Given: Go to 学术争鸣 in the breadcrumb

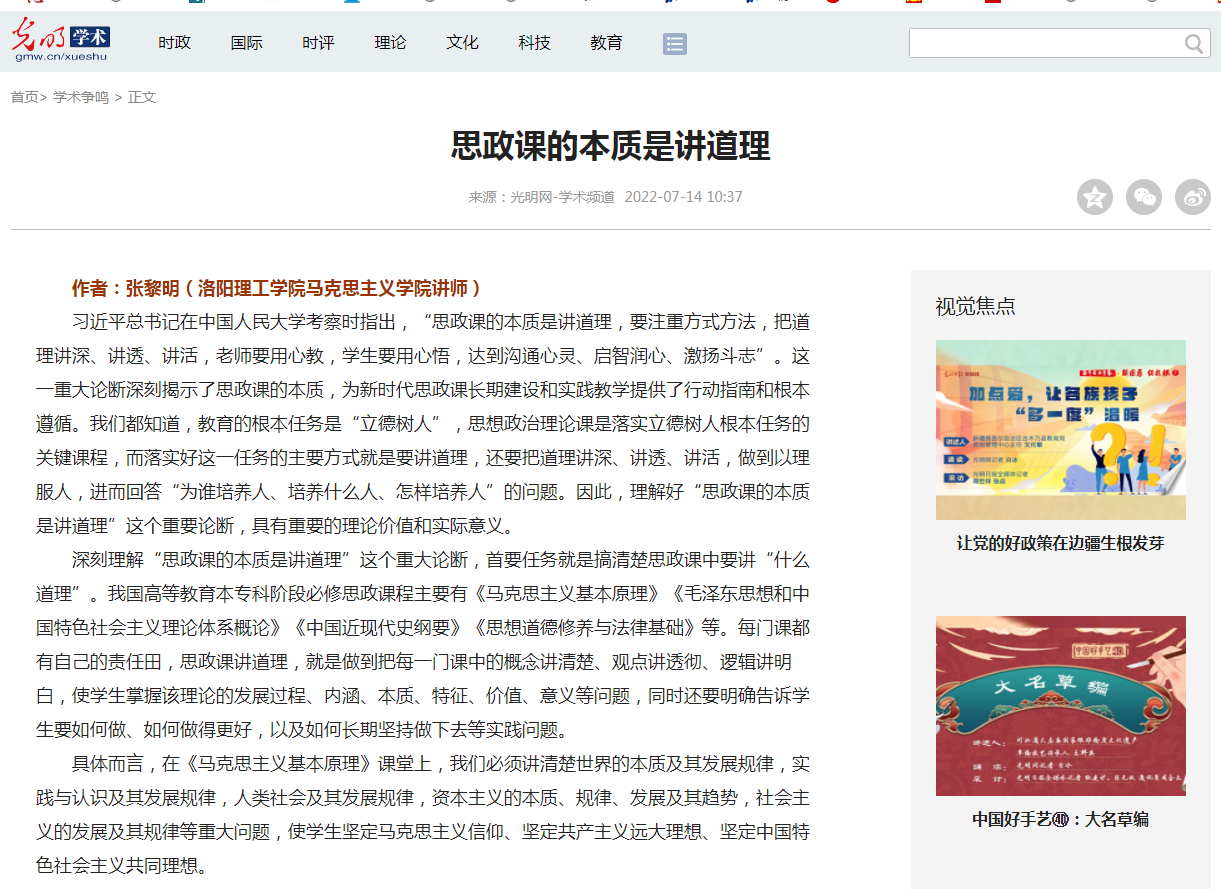Looking at the screenshot, I should pos(81,97).
